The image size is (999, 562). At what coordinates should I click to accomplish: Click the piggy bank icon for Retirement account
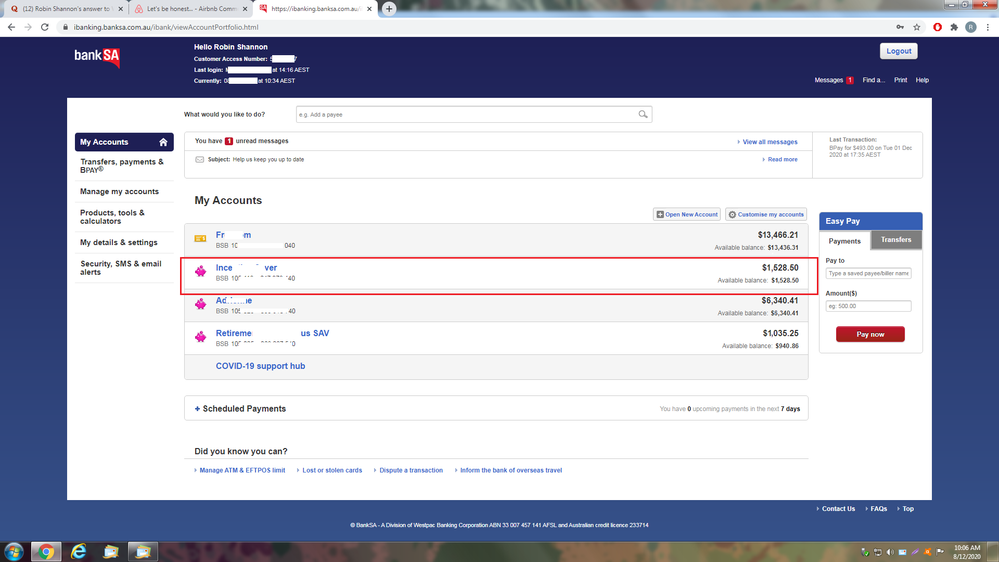(x=201, y=337)
